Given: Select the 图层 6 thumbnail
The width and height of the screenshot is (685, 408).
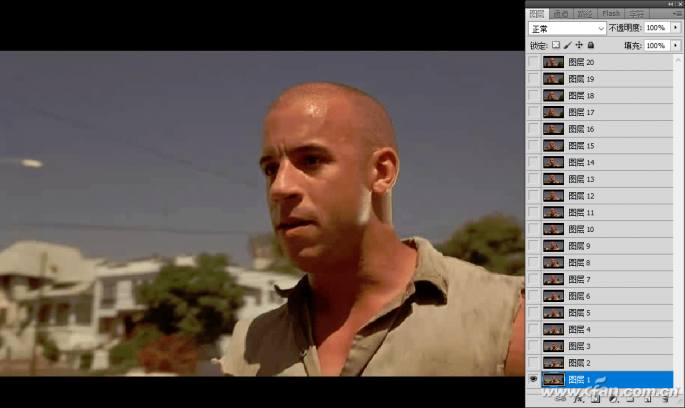Looking at the screenshot, I should 553,296.
